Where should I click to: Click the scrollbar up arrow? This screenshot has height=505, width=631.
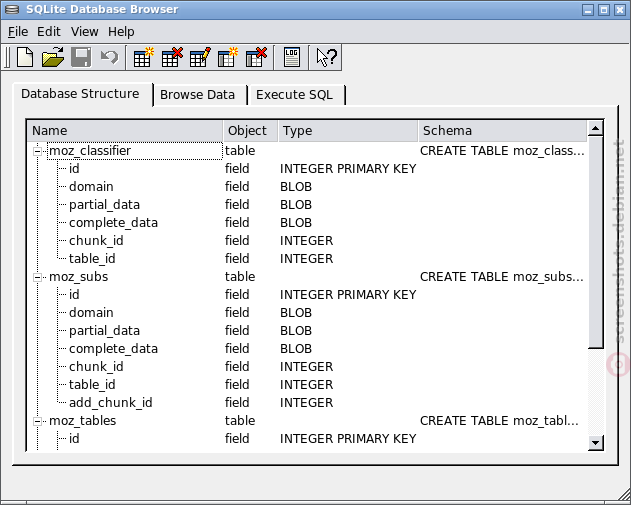click(595, 129)
